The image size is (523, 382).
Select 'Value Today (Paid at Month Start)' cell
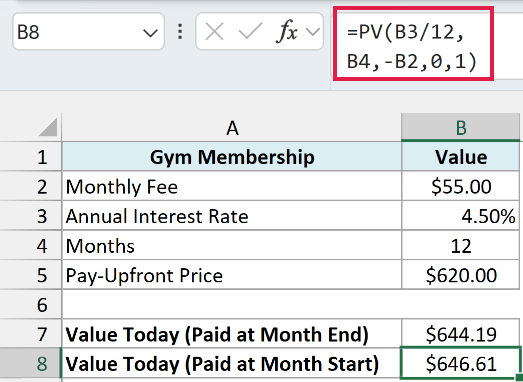(x=232, y=363)
